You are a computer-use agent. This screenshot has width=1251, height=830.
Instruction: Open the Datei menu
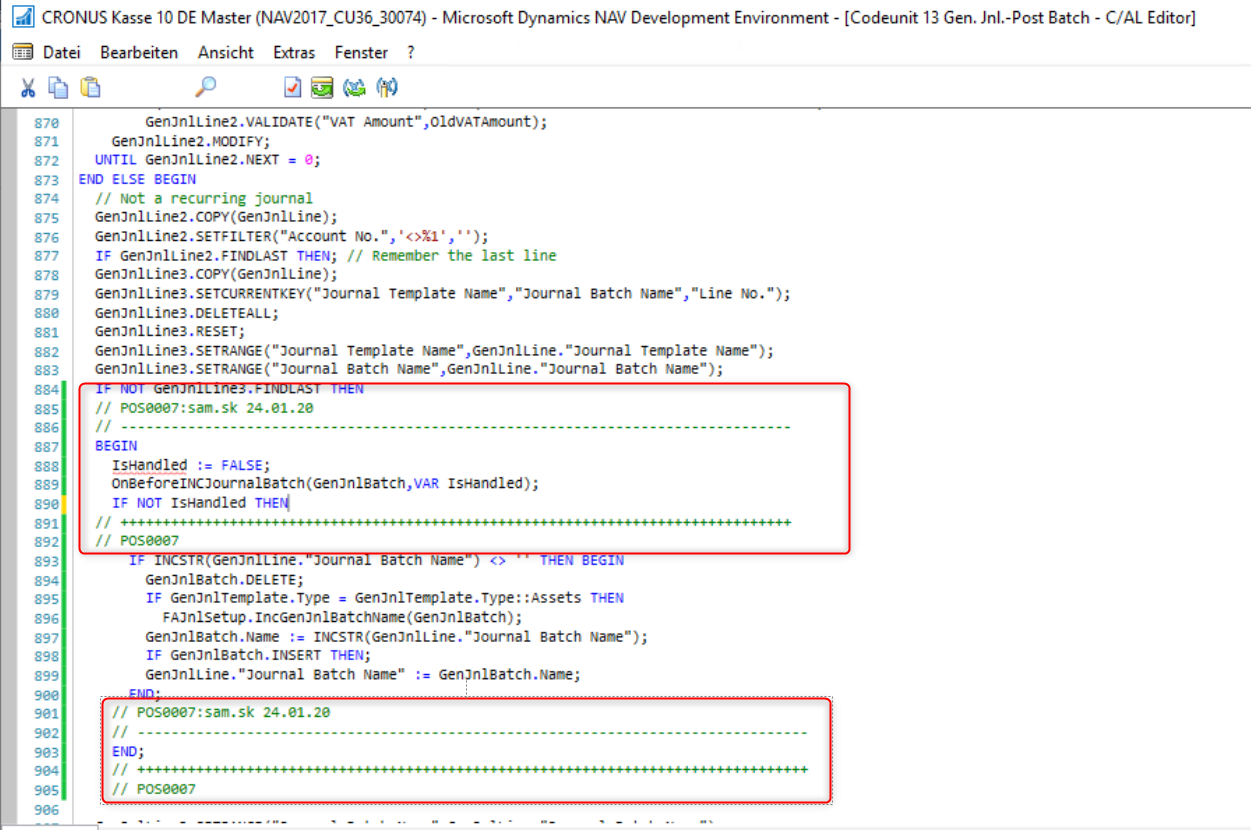(x=60, y=52)
